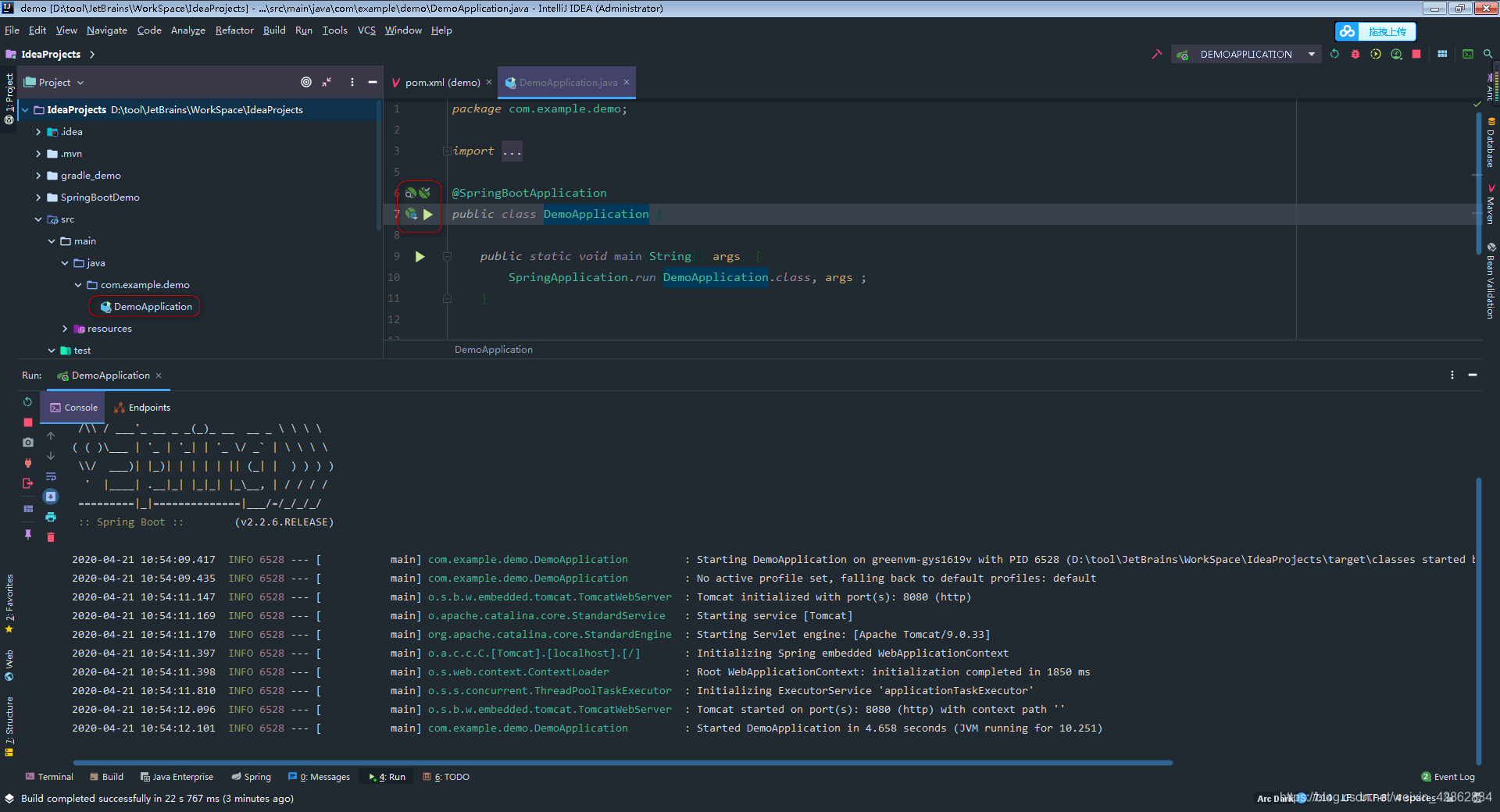Expand the .mvn folder
This screenshot has width=1500, height=812.
38,154
